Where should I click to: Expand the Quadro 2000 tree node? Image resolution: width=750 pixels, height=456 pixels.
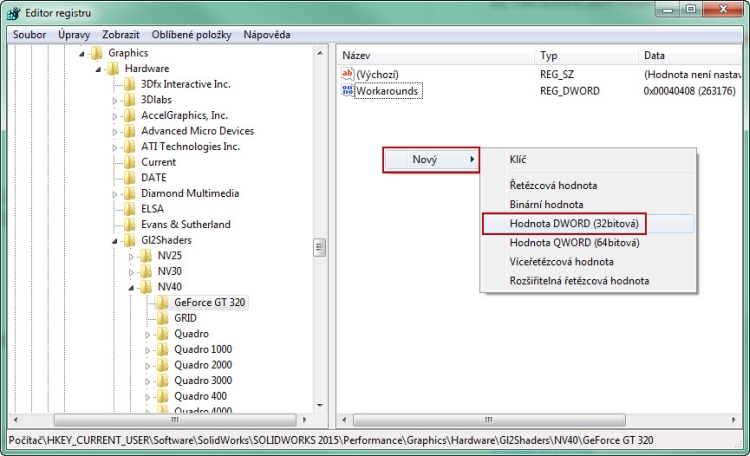click(148, 366)
